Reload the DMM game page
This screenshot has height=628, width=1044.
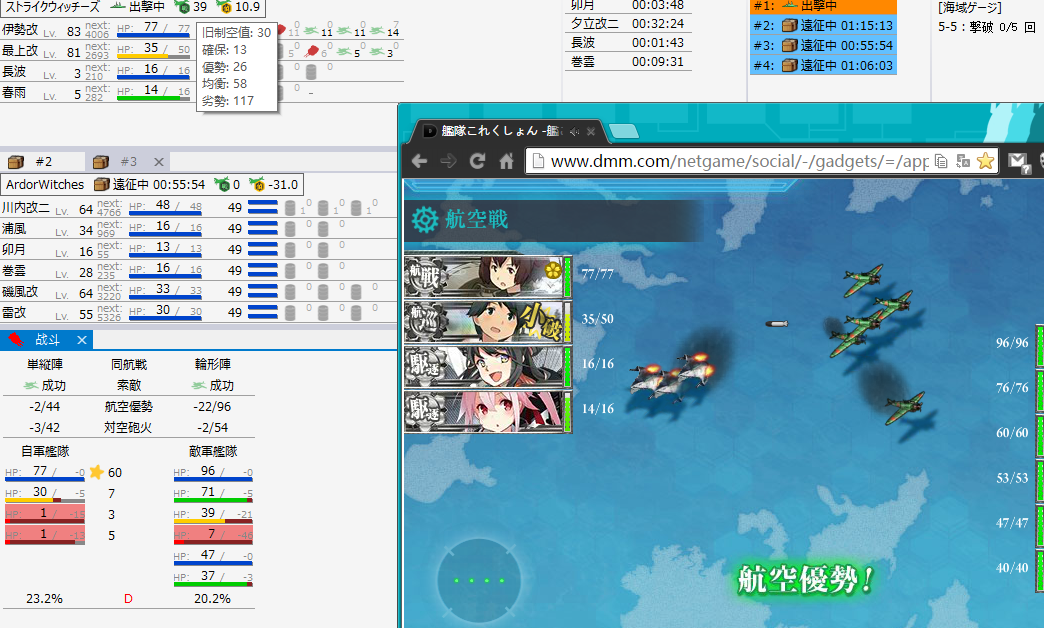[x=477, y=161]
